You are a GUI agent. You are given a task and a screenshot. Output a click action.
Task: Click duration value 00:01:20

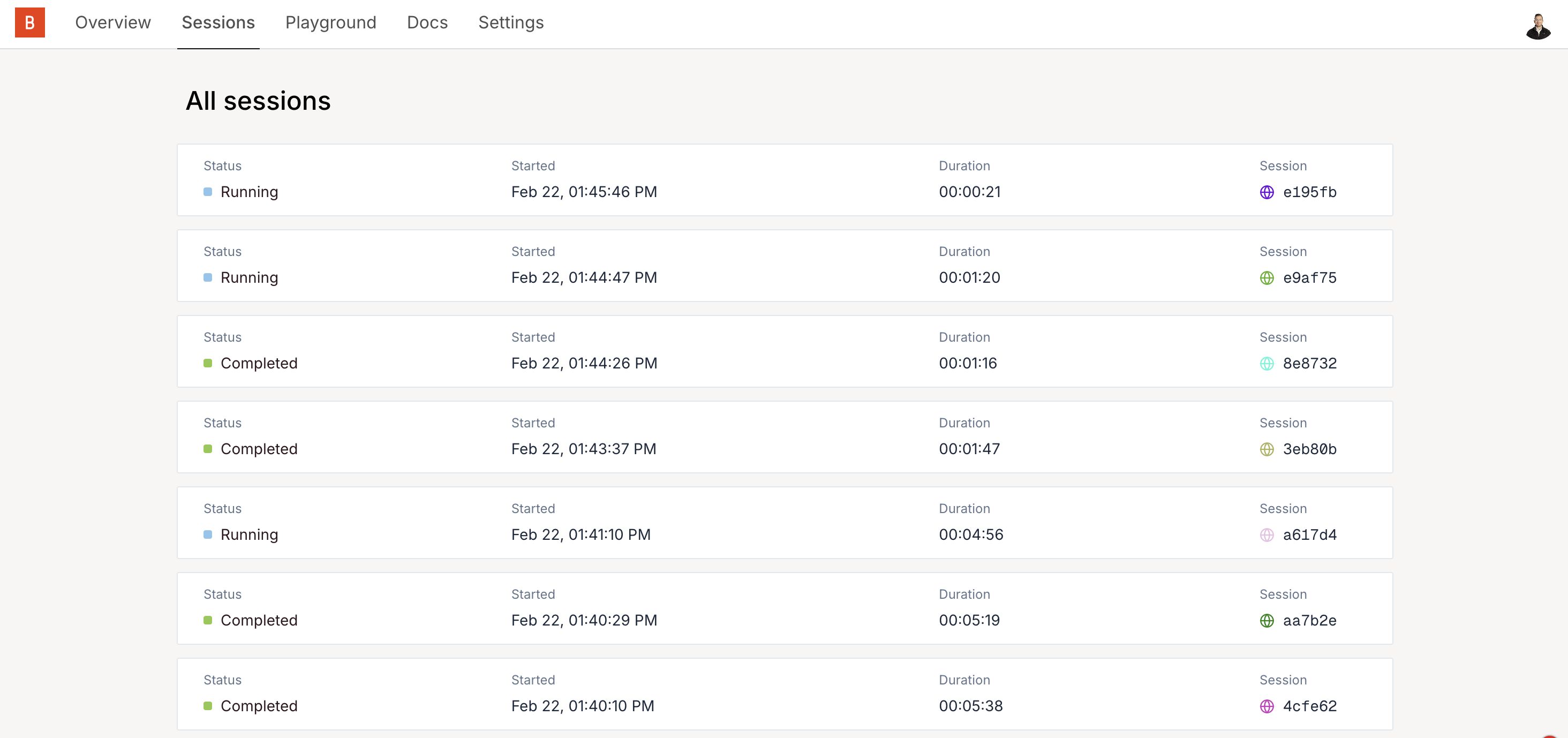pyautogui.click(x=970, y=277)
